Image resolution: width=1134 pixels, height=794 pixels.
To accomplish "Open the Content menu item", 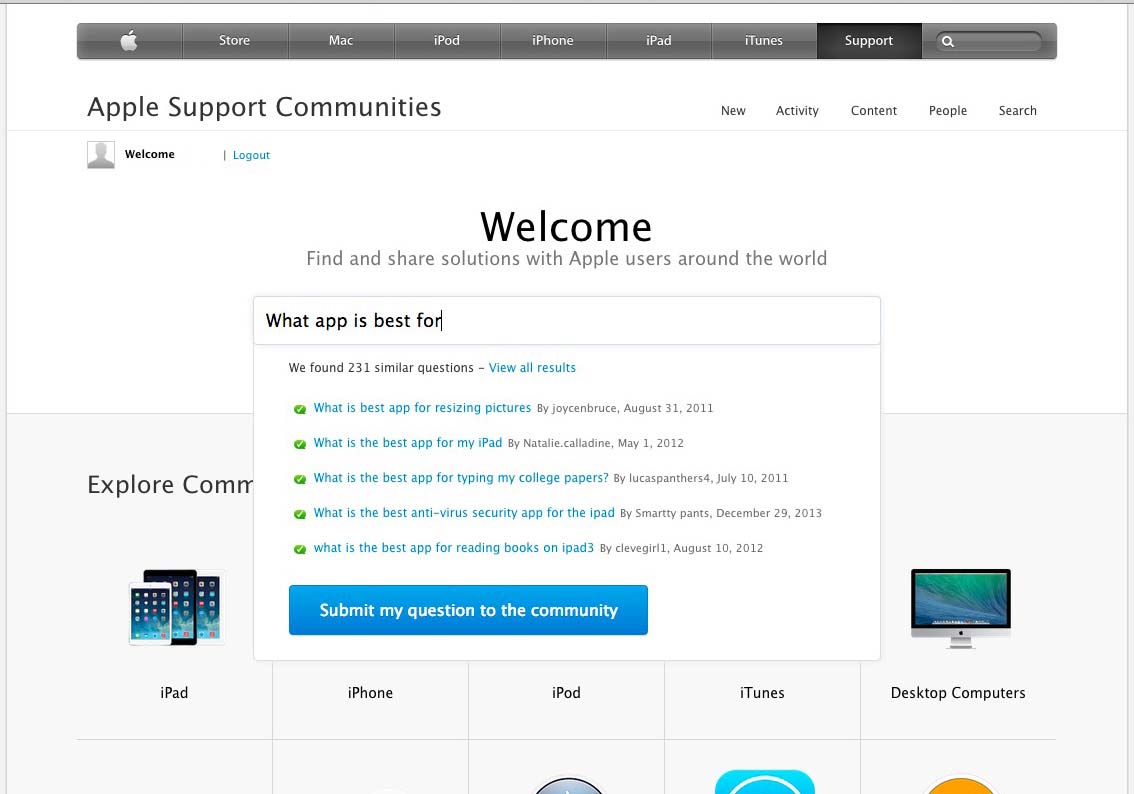I will (x=874, y=111).
